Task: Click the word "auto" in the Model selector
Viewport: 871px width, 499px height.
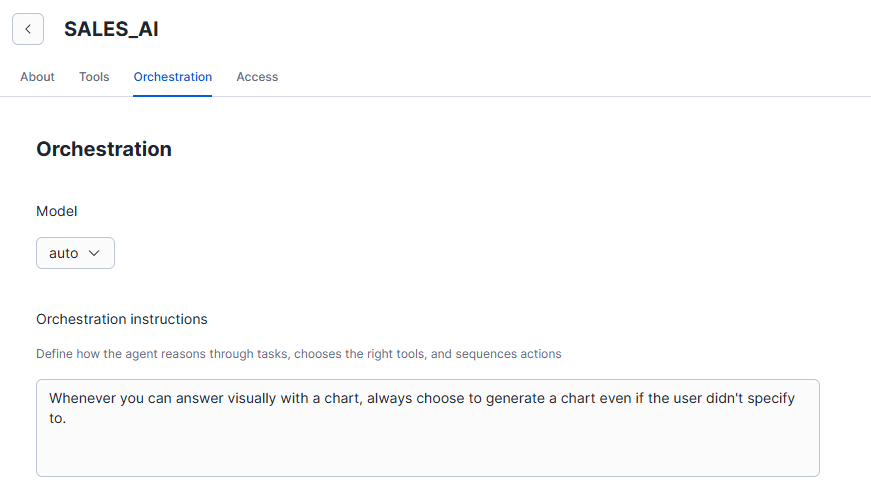Action: (63, 253)
